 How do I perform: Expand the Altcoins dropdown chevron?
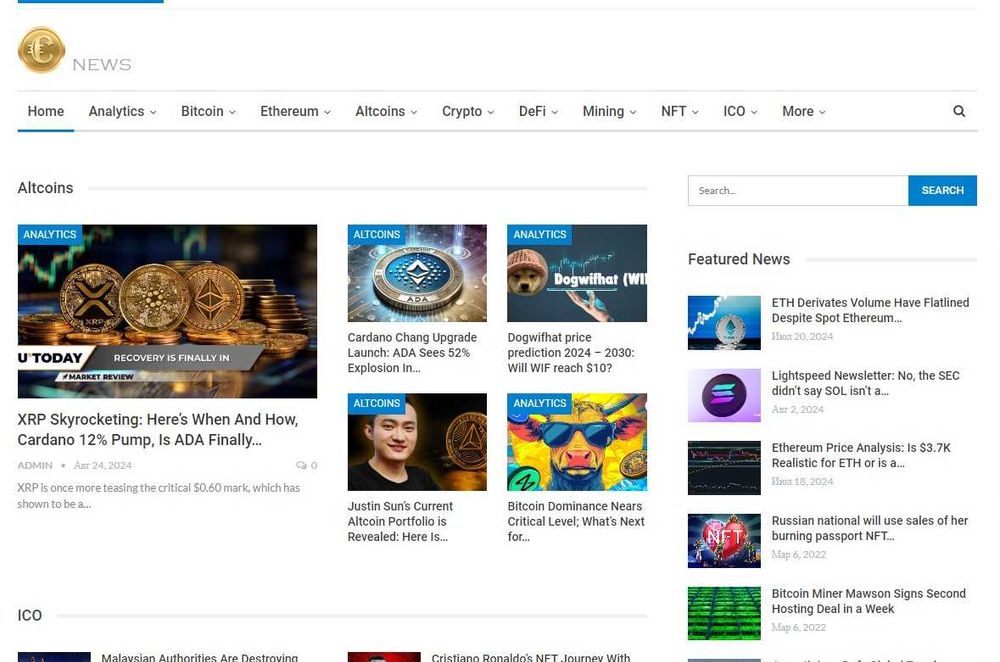[413, 112]
